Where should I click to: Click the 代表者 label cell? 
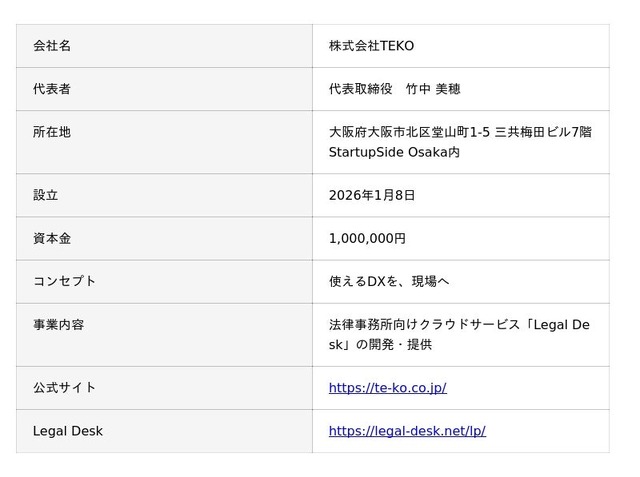click(164, 89)
